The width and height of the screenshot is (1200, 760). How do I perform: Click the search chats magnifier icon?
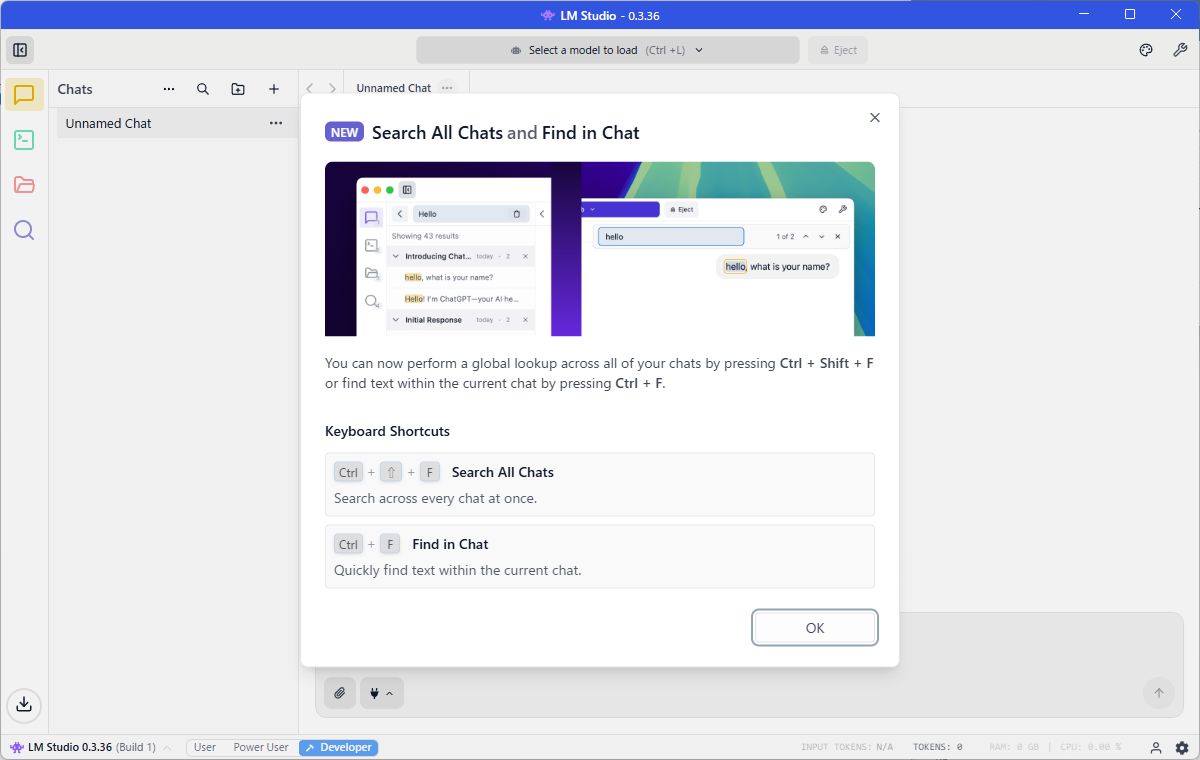click(203, 89)
